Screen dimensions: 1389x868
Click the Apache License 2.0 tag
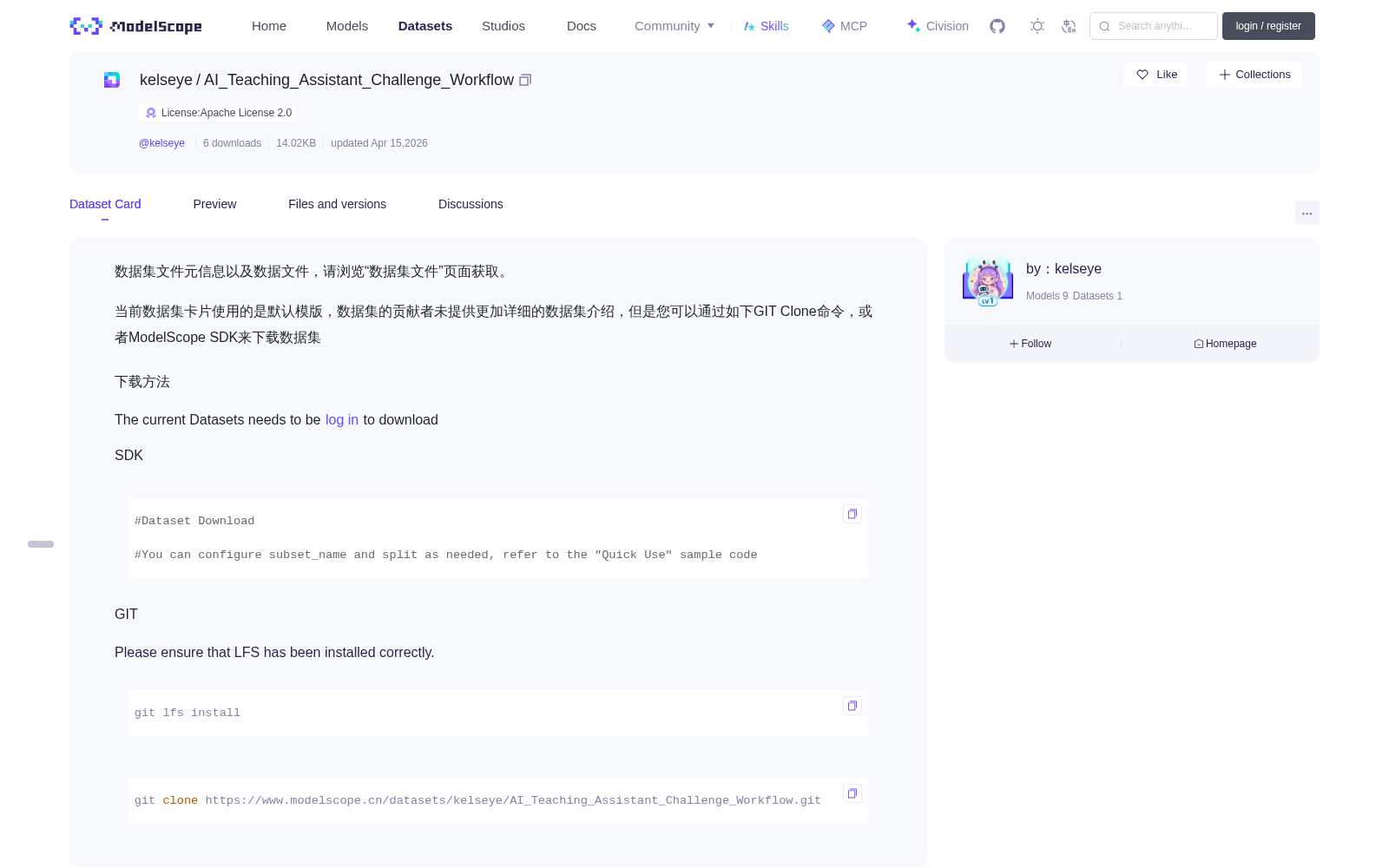tap(218, 113)
